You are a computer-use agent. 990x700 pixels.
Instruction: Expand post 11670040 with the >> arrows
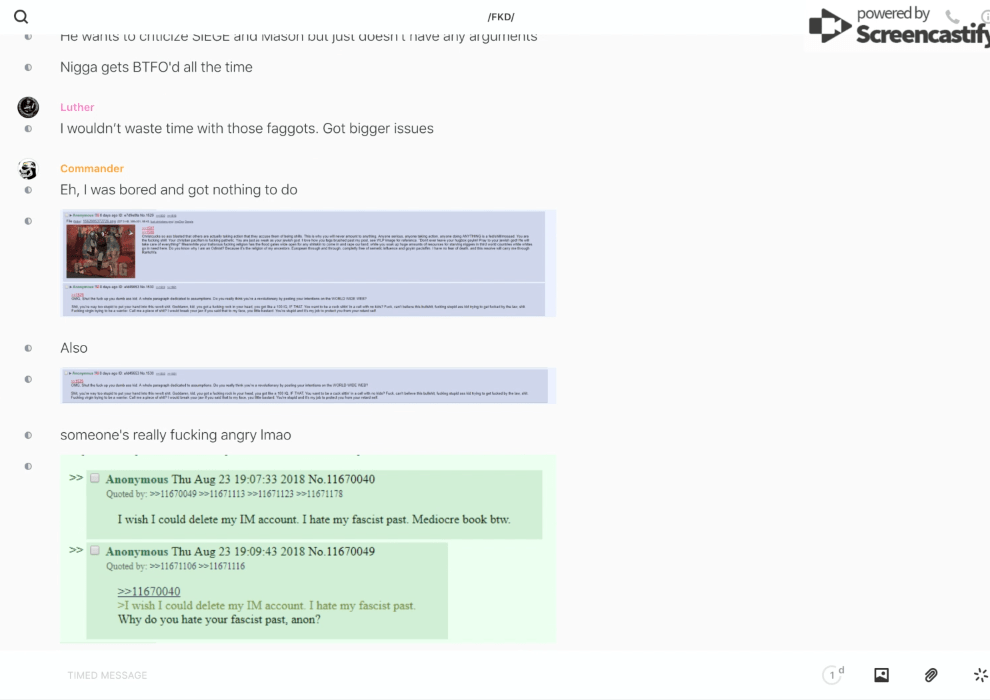[76, 478]
